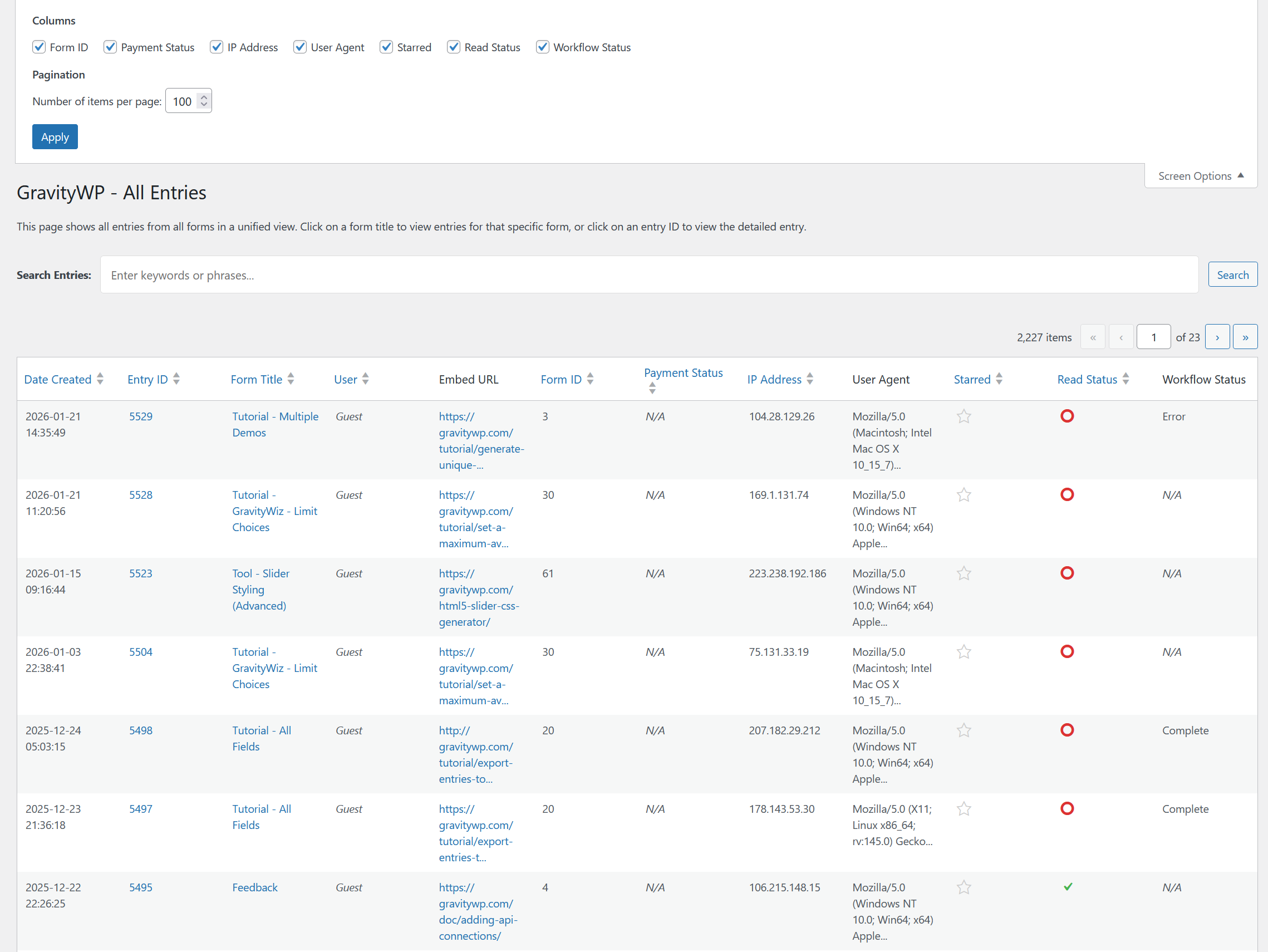Screen dimensions: 1268x952
Task: Uncheck the IP Address column option
Action: [216, 47]
